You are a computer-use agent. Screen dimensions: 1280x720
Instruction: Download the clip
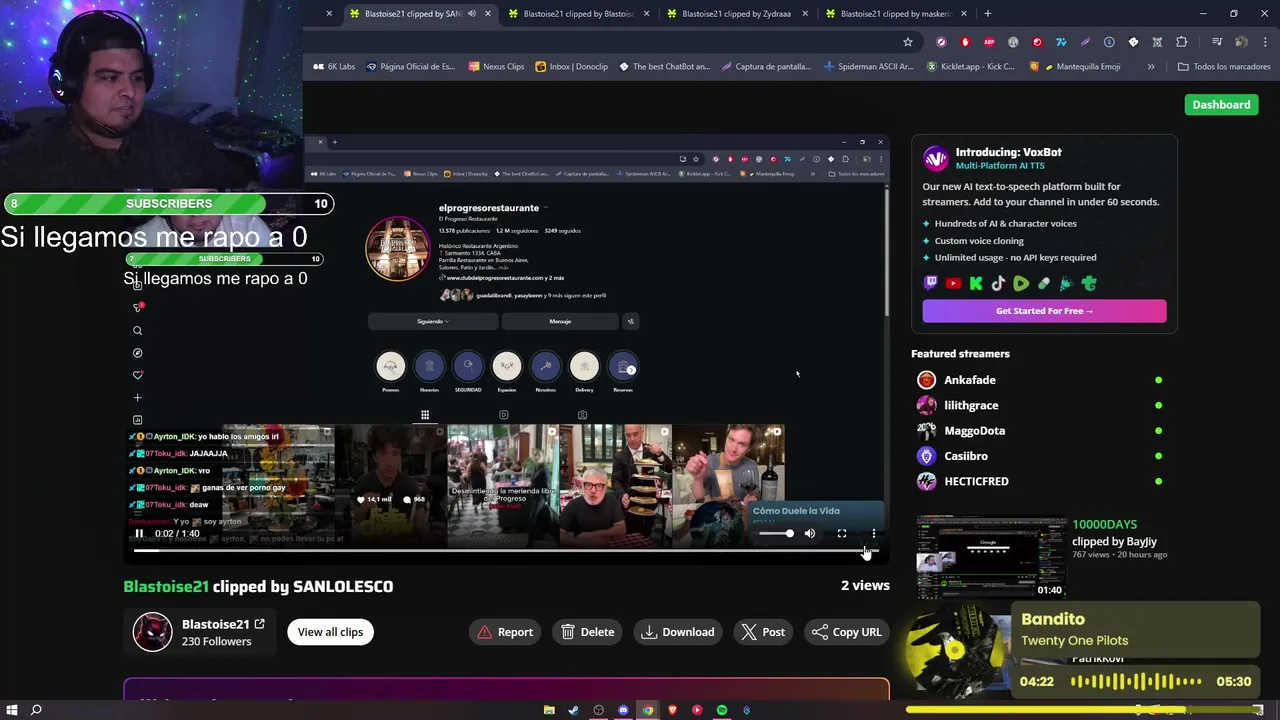tap(678, 632)
